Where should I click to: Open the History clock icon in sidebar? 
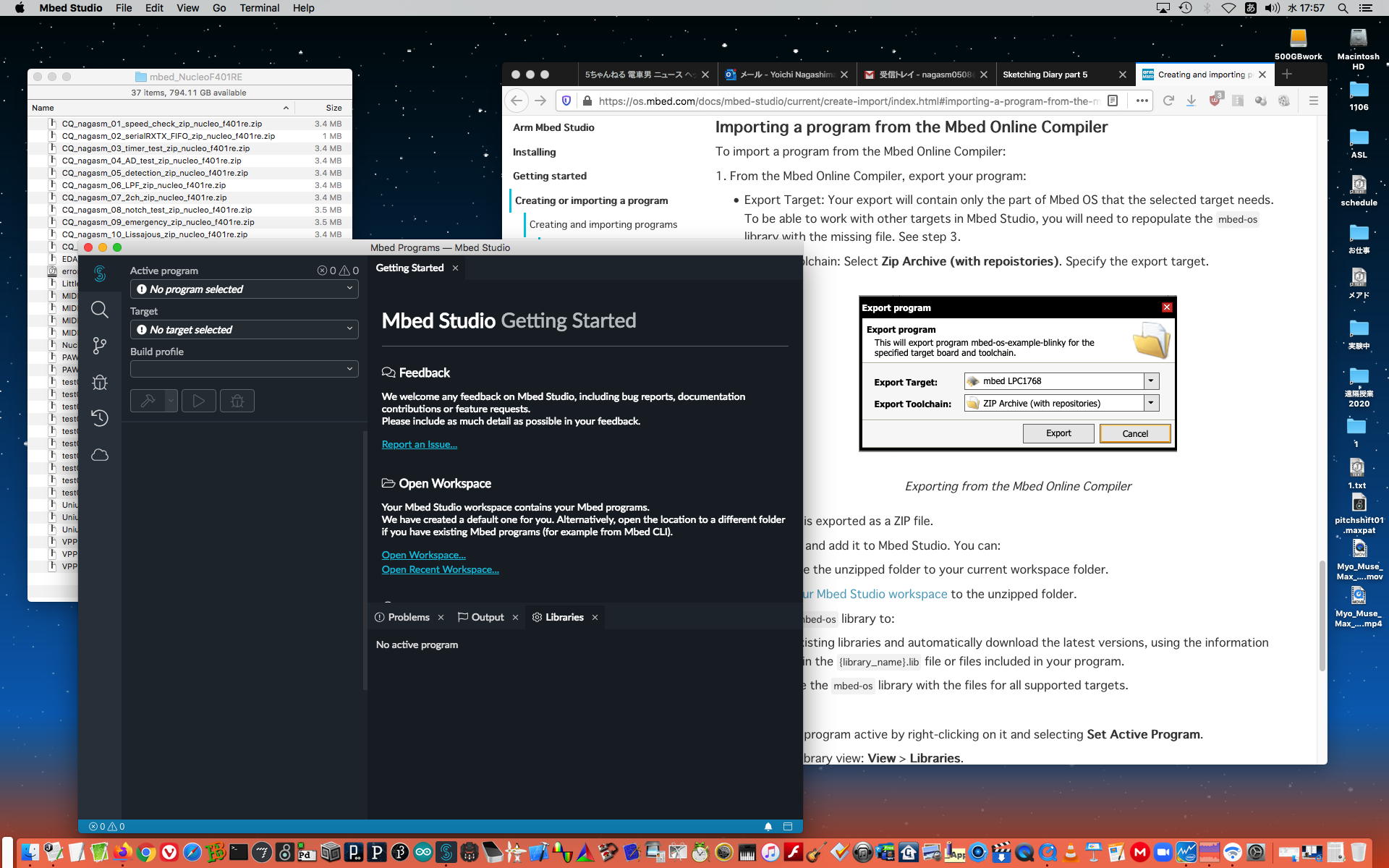click(100, 418)
